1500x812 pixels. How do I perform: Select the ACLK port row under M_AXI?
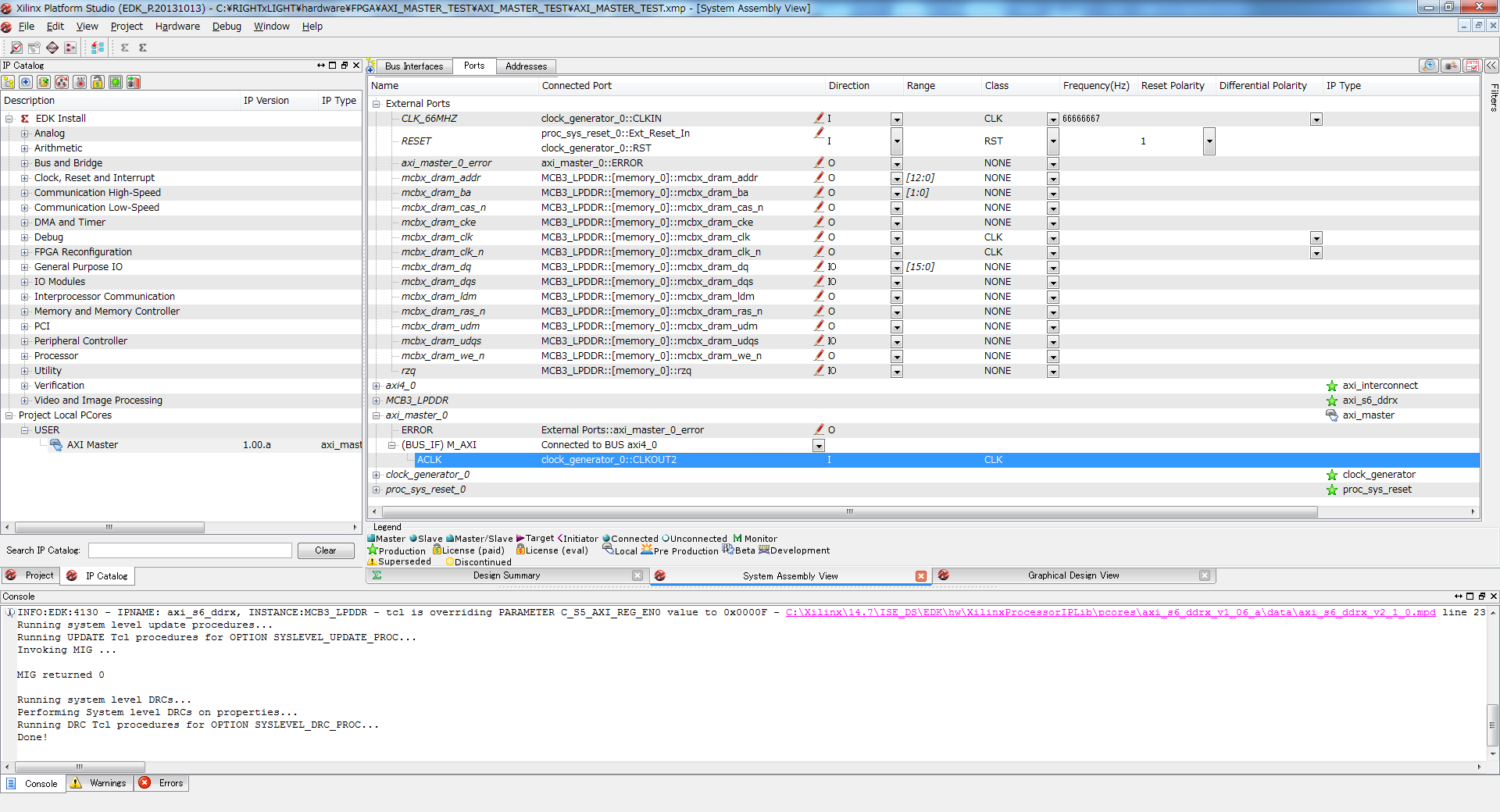pyautogui.click(x=923, y=460)
